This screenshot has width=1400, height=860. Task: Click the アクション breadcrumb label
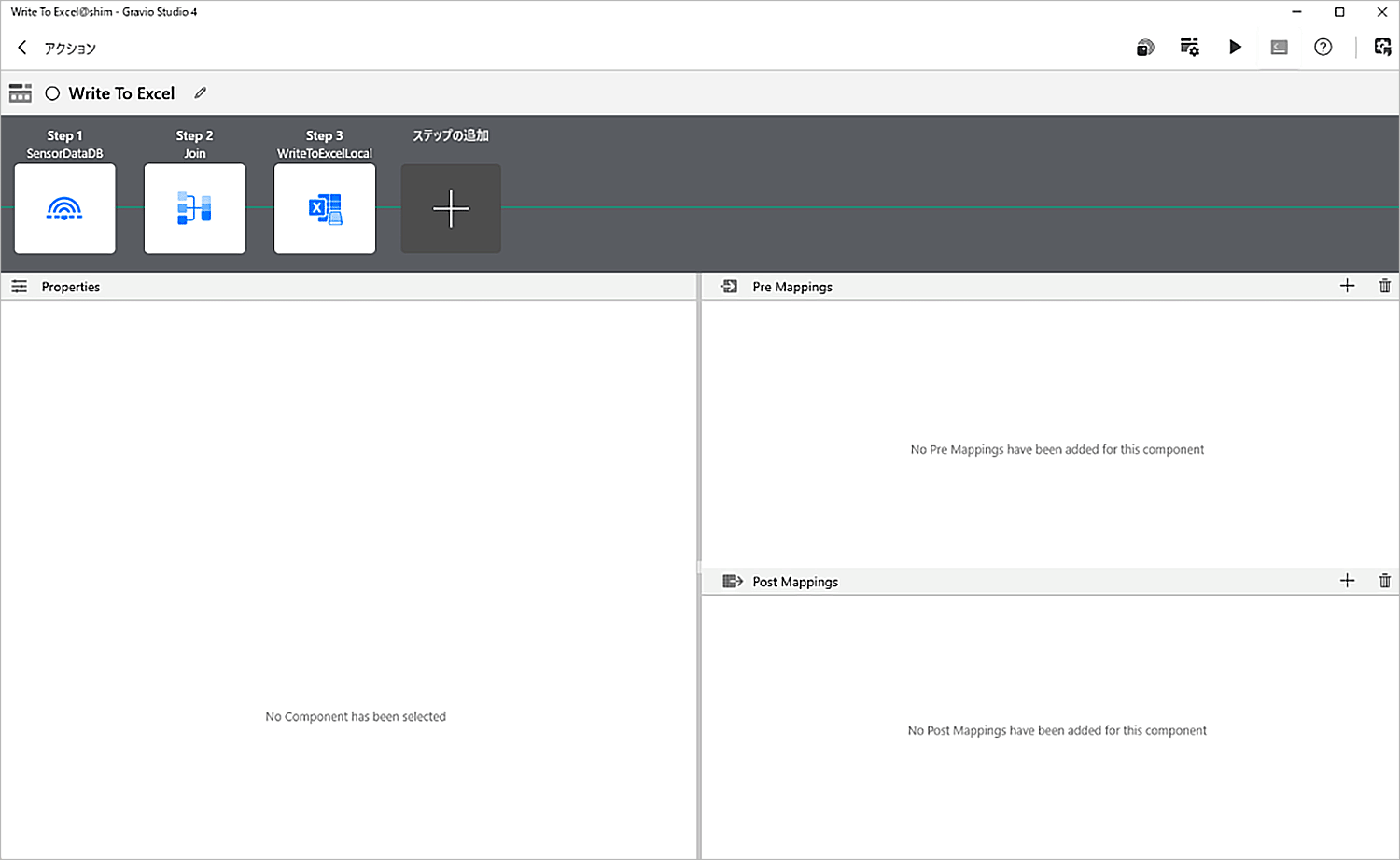point(70,49)
